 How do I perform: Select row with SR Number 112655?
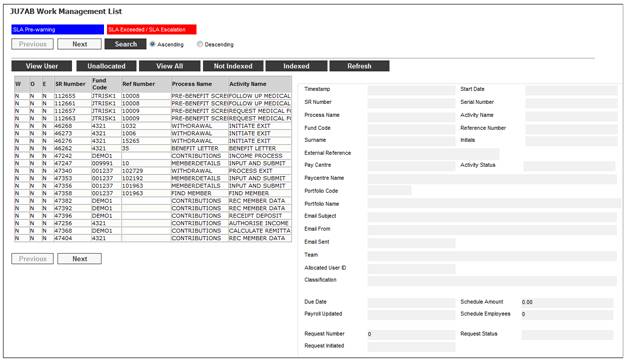pos(153,96)
